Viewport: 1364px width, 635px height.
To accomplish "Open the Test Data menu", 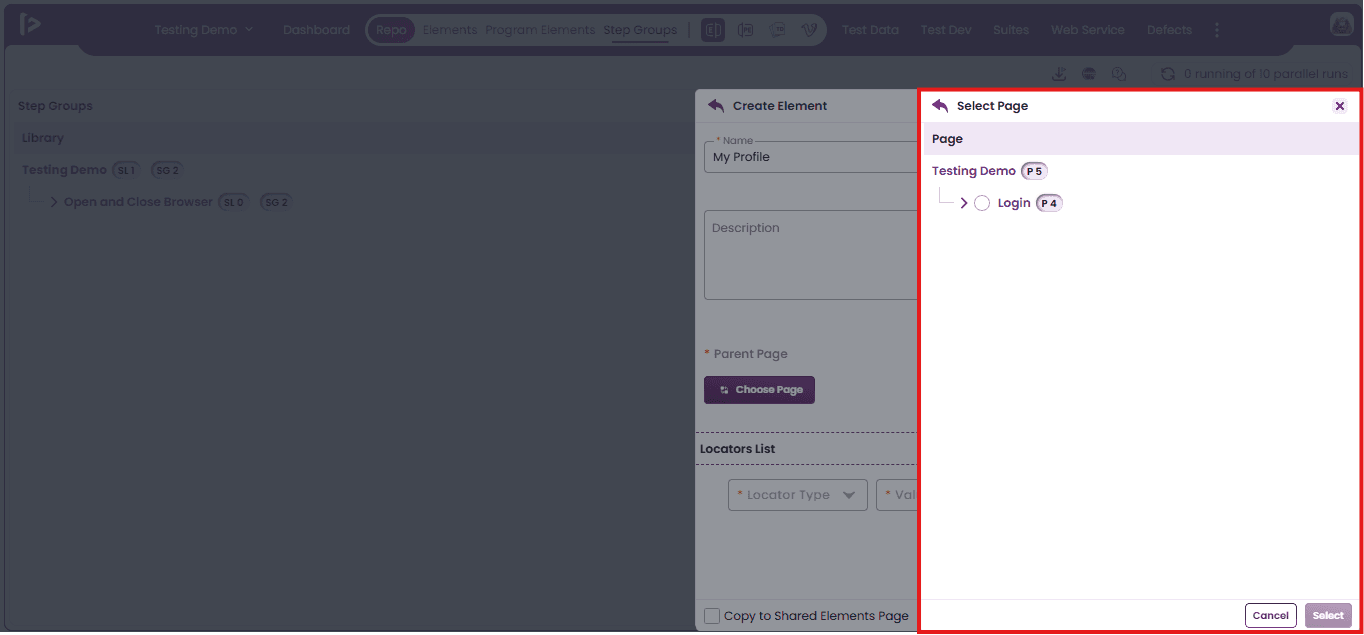I will click(x=870, y=30).
